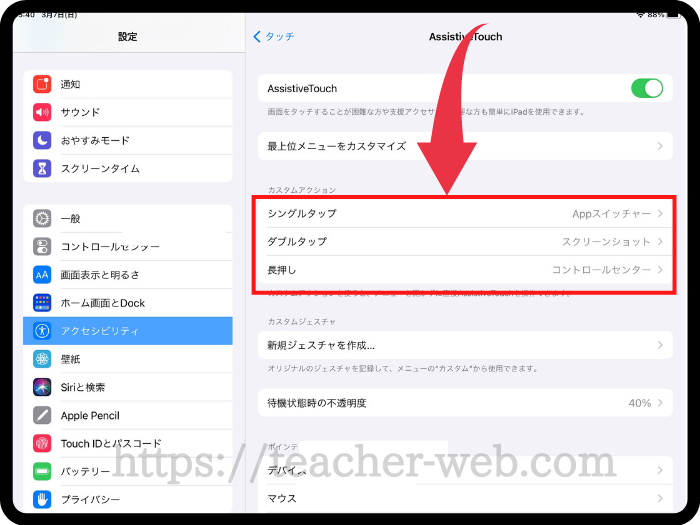Viewport: 700px width, 525px height.
Task: Tap シングルタップ custom action label
Action: pyautogui.click(x=302, y=214)
